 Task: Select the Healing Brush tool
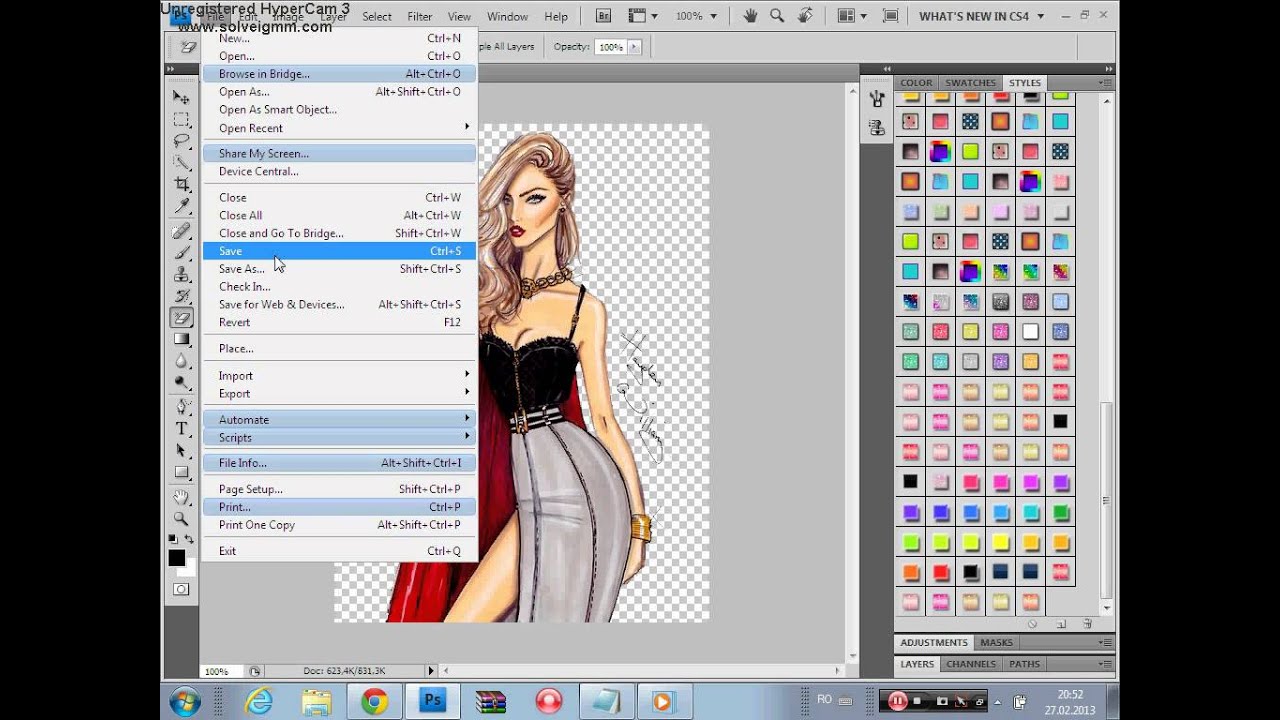pyautogui.click(x=181, y=231)
